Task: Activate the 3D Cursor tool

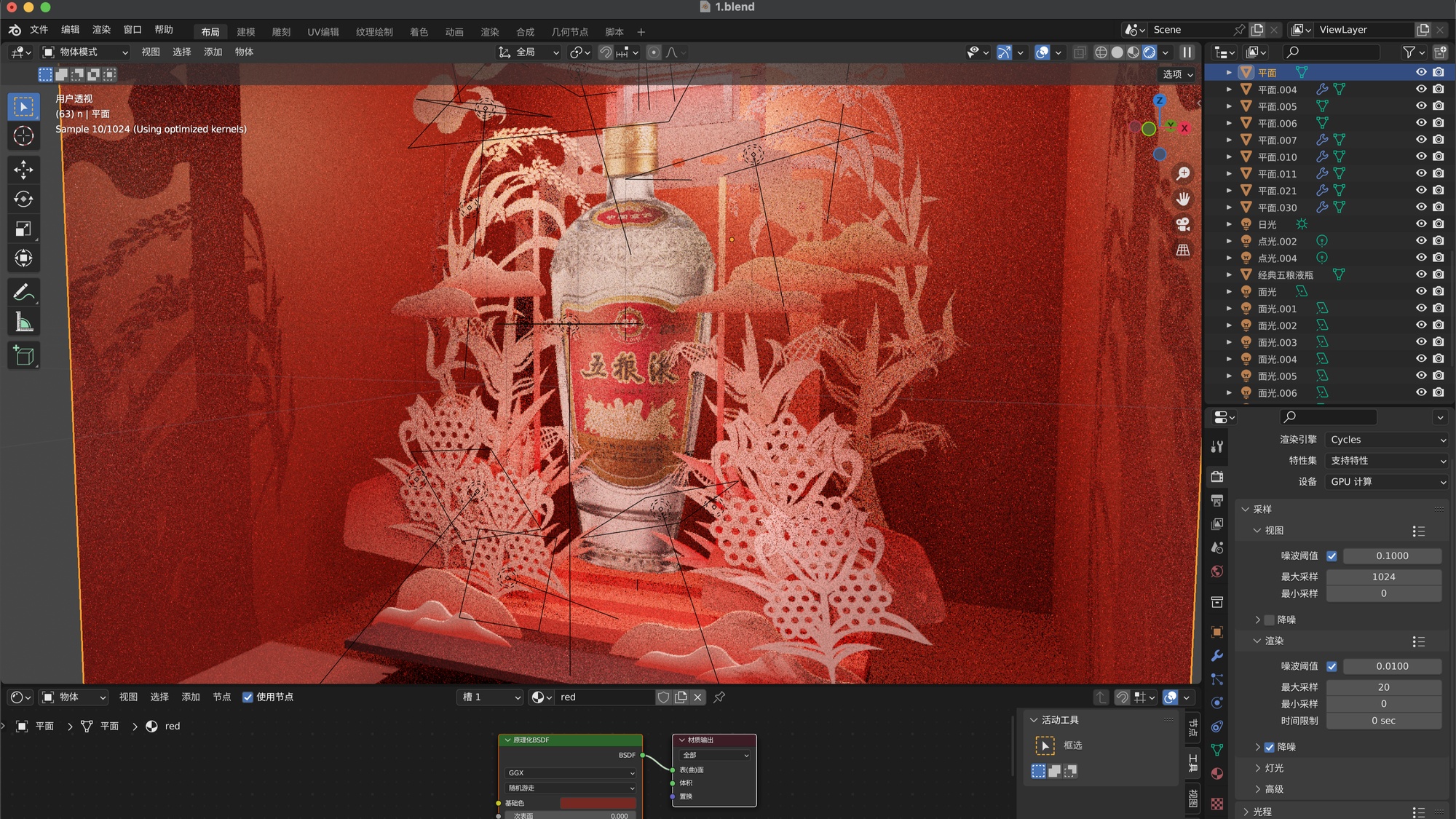Action: coord(23,136)
